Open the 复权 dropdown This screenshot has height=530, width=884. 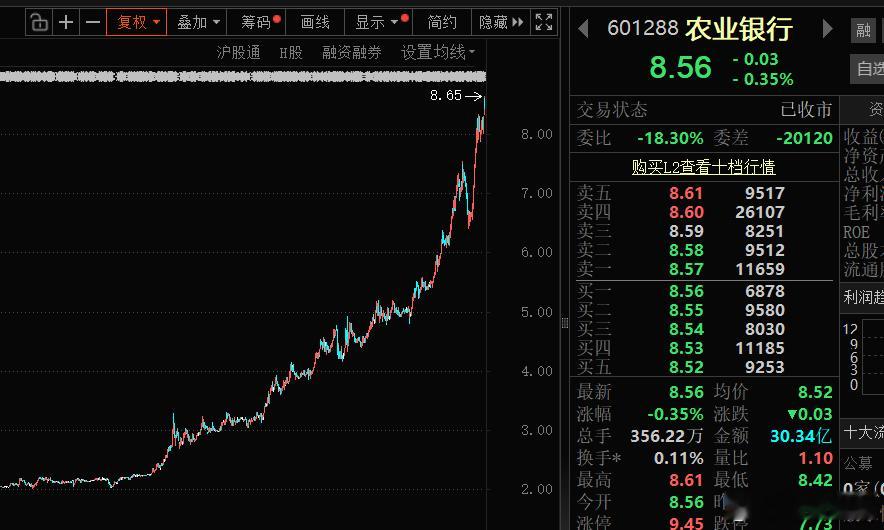(136, 23)
